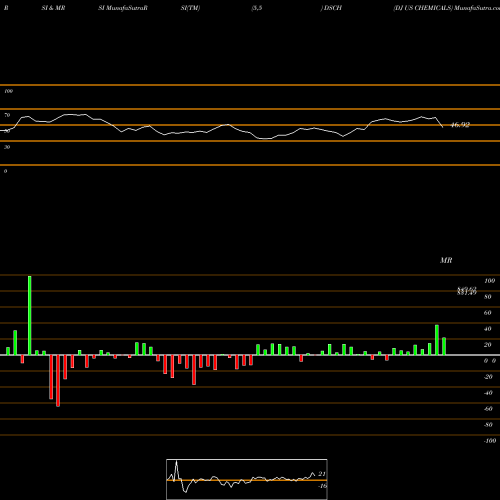Image resolution: width=500 pixels, height=500 pixels.
Task: Click the RSI axis label 70
Action: coord(7,115)
